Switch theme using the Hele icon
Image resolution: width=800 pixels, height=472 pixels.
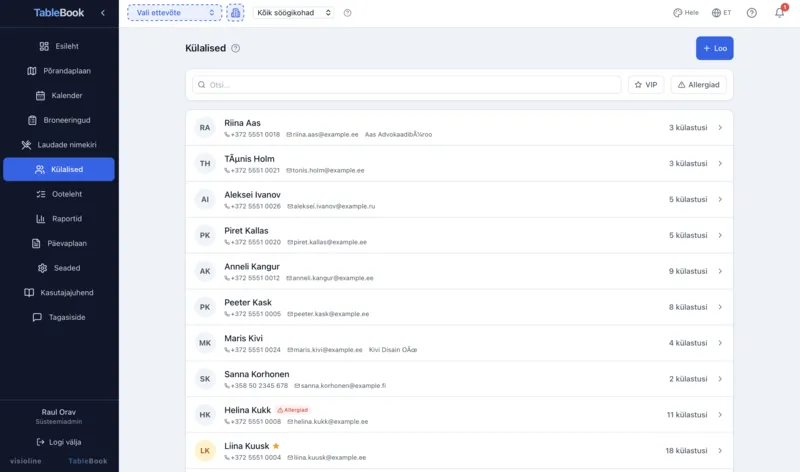(686, 13)
